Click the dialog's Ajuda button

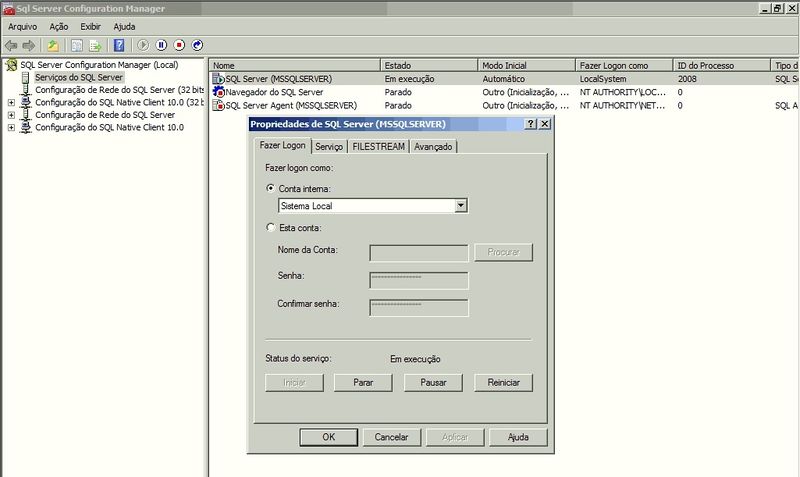tap(518, 437)
